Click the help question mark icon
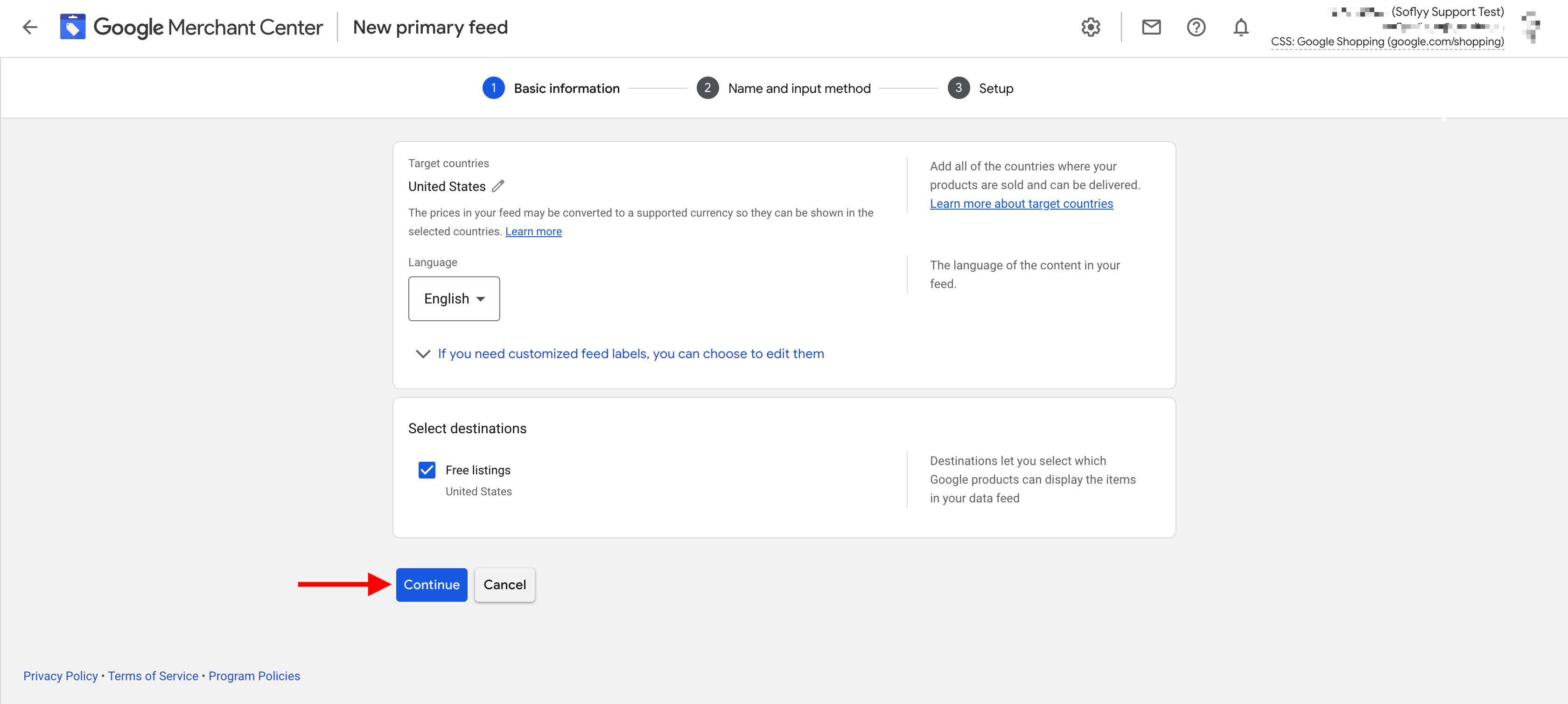Viewport: 1568px width, 704px height. point(1196,28)
